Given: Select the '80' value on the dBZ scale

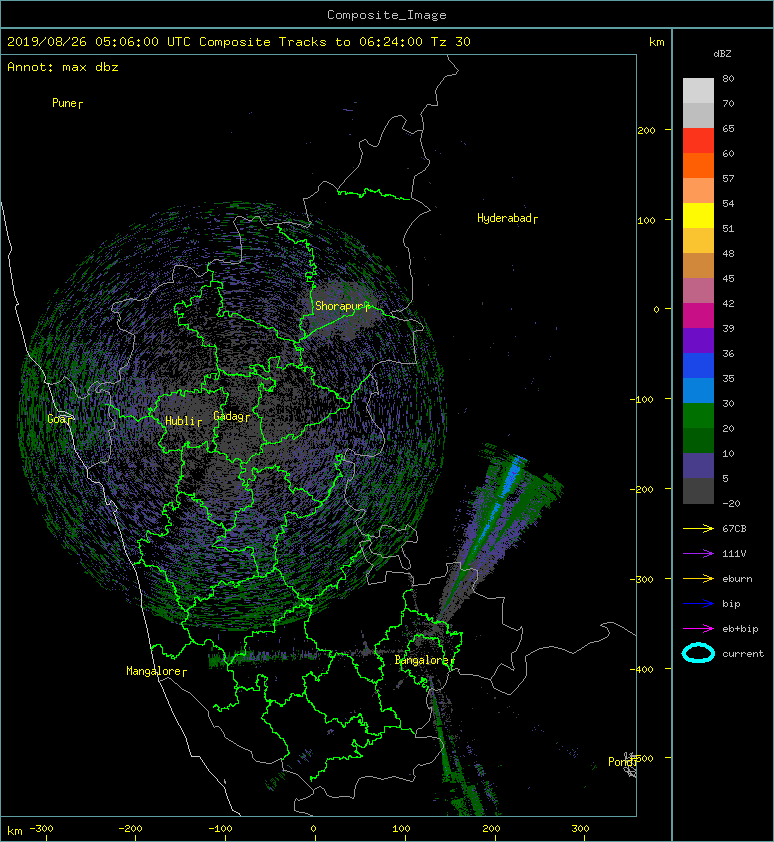Looking at the screenshot, I should point(728,78).
